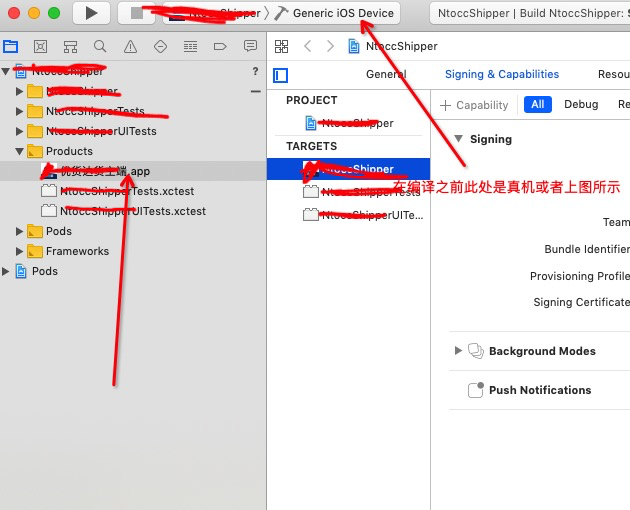Collapse the Products folder
Viewport: 630px width, 510px height.
pos(19,151)
